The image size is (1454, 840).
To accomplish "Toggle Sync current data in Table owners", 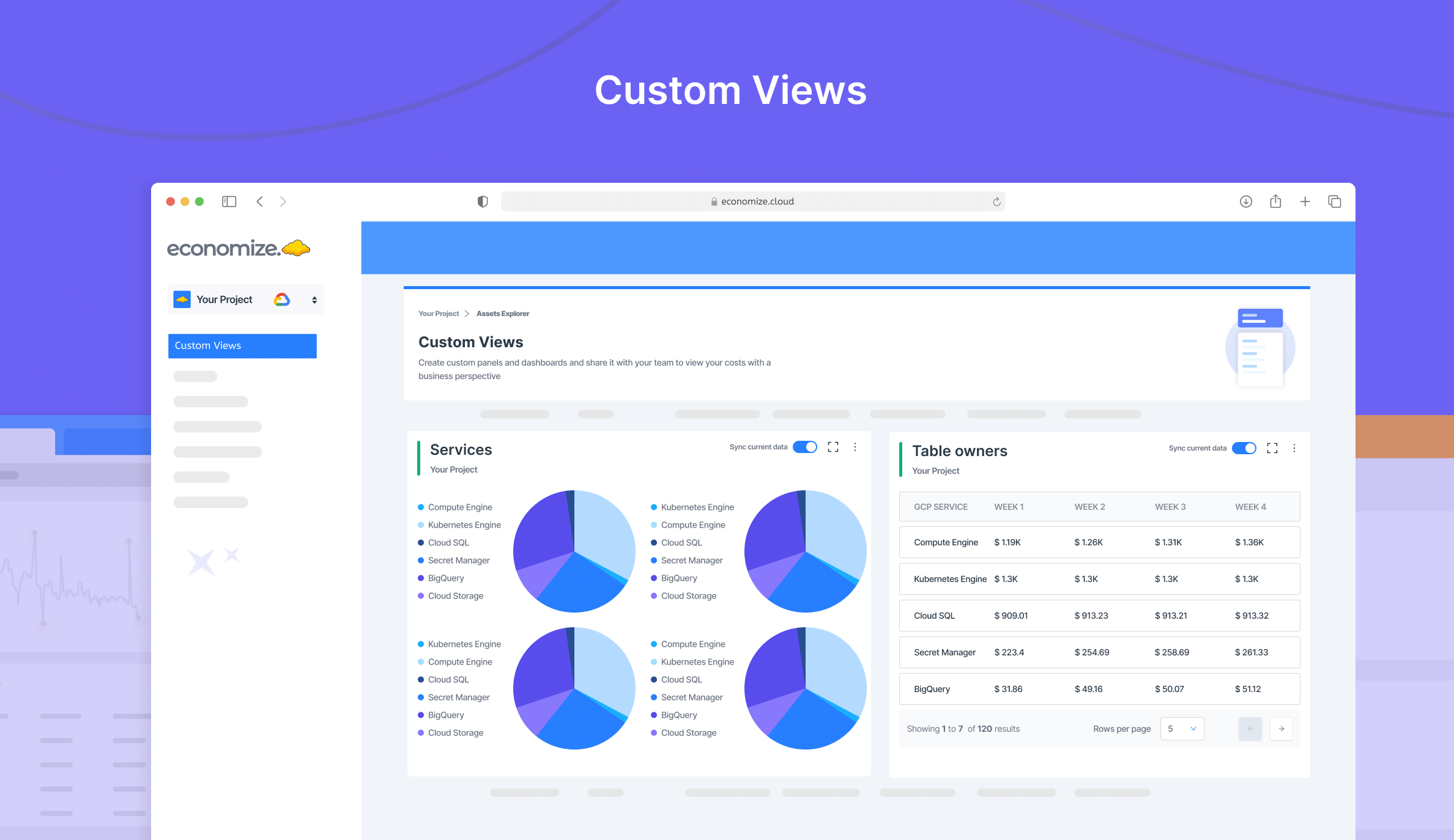I will 1244,448.
